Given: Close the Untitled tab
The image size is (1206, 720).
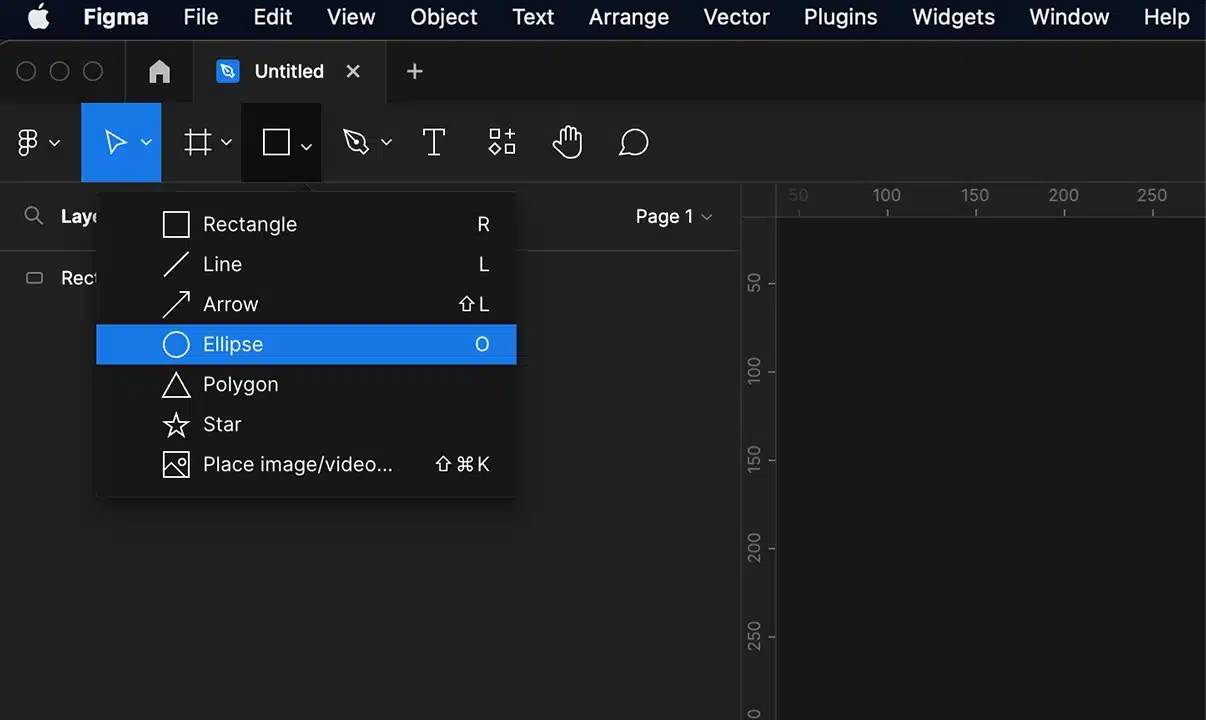Looking at the screenshot, I should pyautogui.click(x=353, y=71).
